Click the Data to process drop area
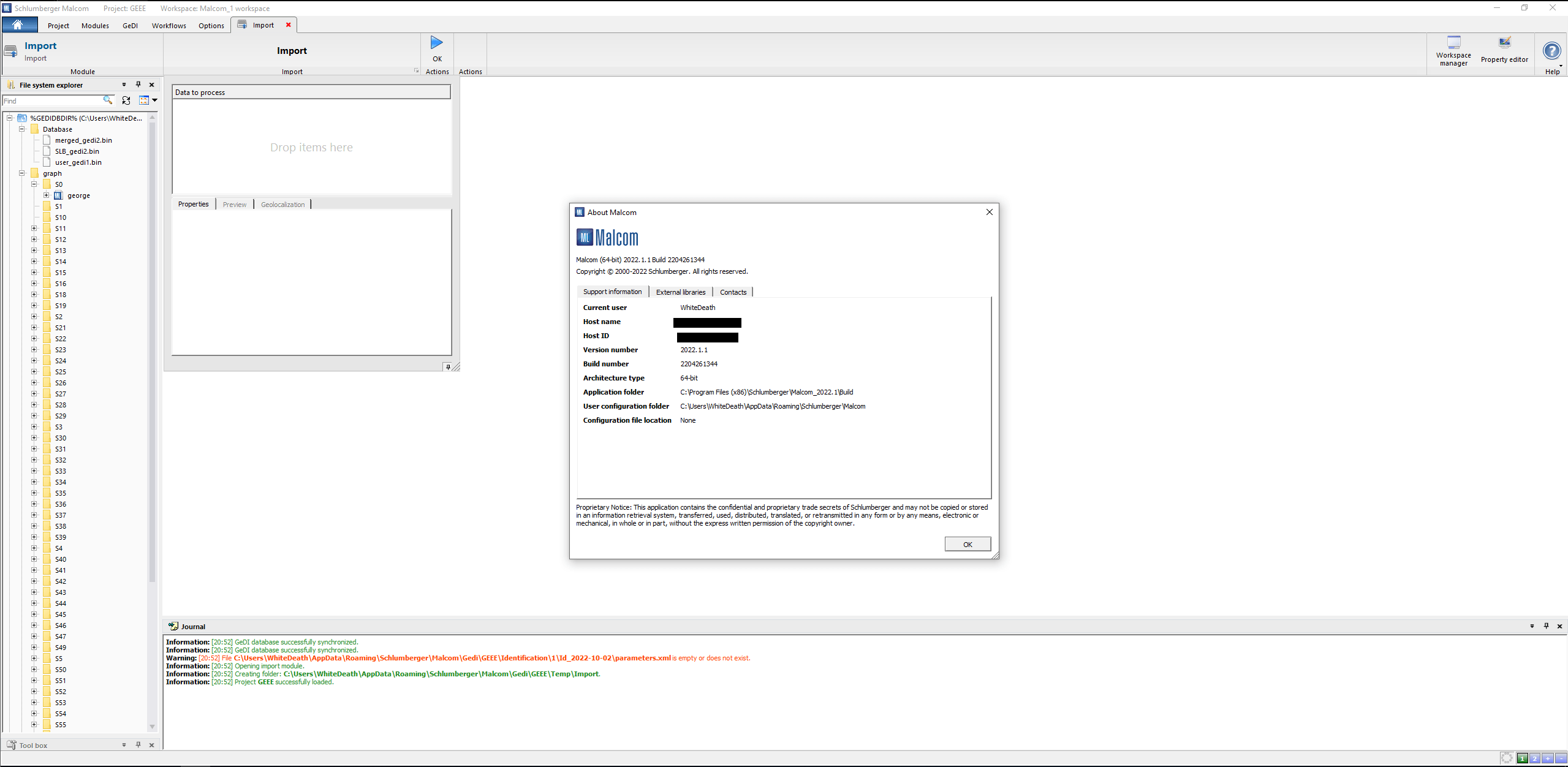This screenshot has width=1568, height=767. [x=312, y=147]
